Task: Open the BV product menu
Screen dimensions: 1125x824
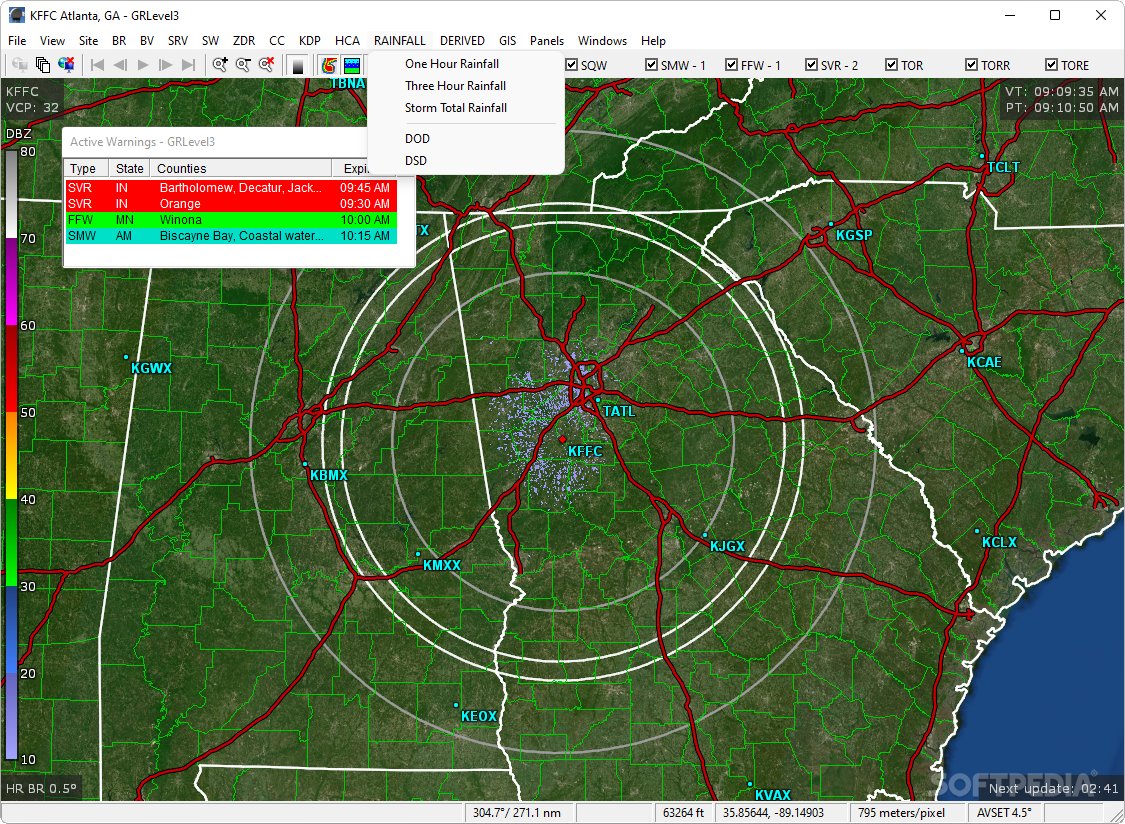Action: [x=147, y=41]
